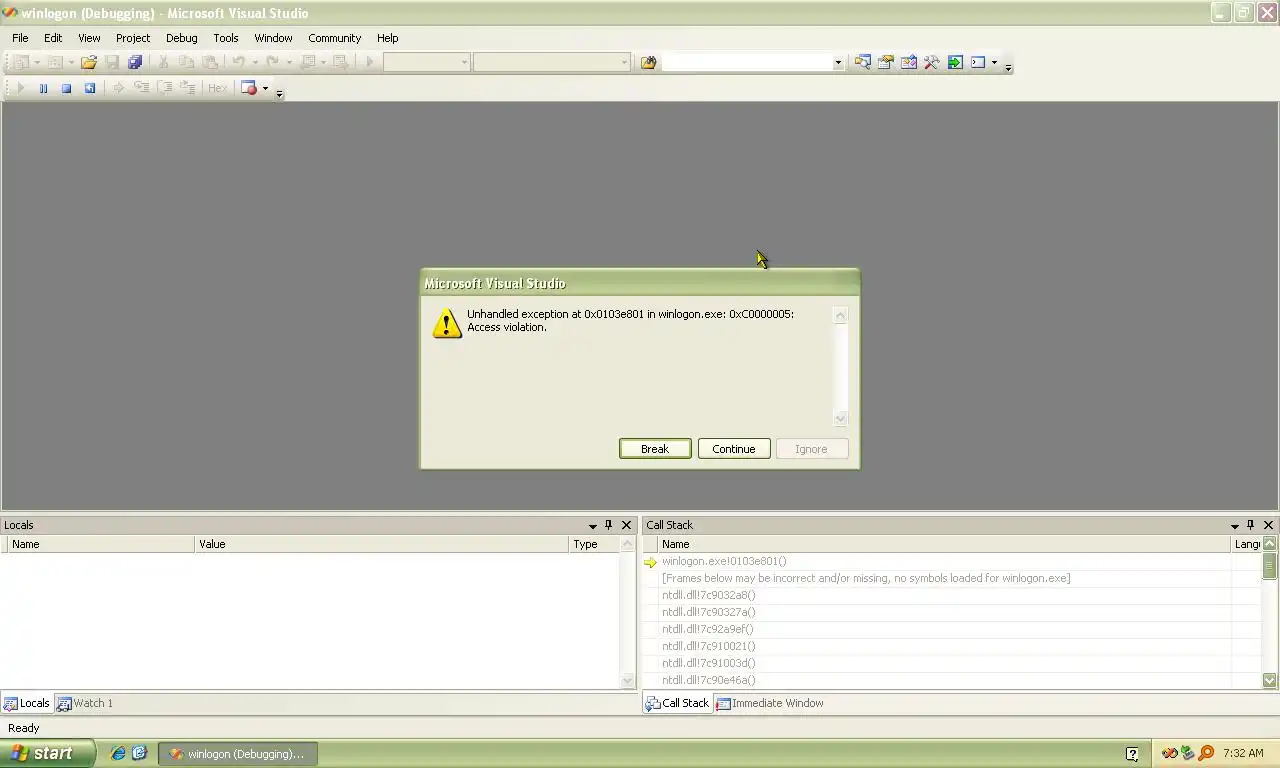
Task: Click Call Stack scrollbar down arrow
Action: point(1269,680)
